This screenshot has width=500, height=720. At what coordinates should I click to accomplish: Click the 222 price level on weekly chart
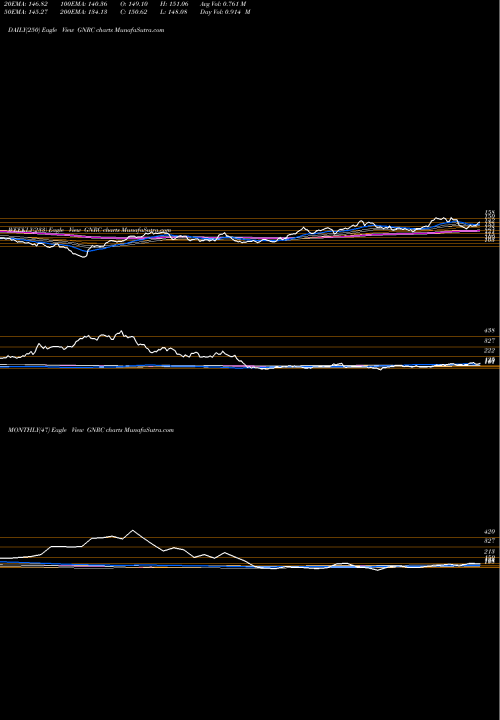pyautogui.click(x=489, y=350)
